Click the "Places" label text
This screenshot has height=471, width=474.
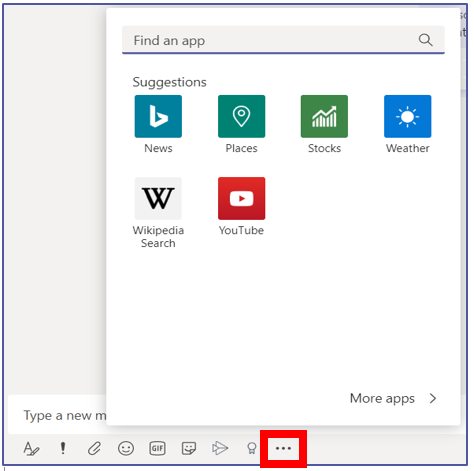(241, 148)
